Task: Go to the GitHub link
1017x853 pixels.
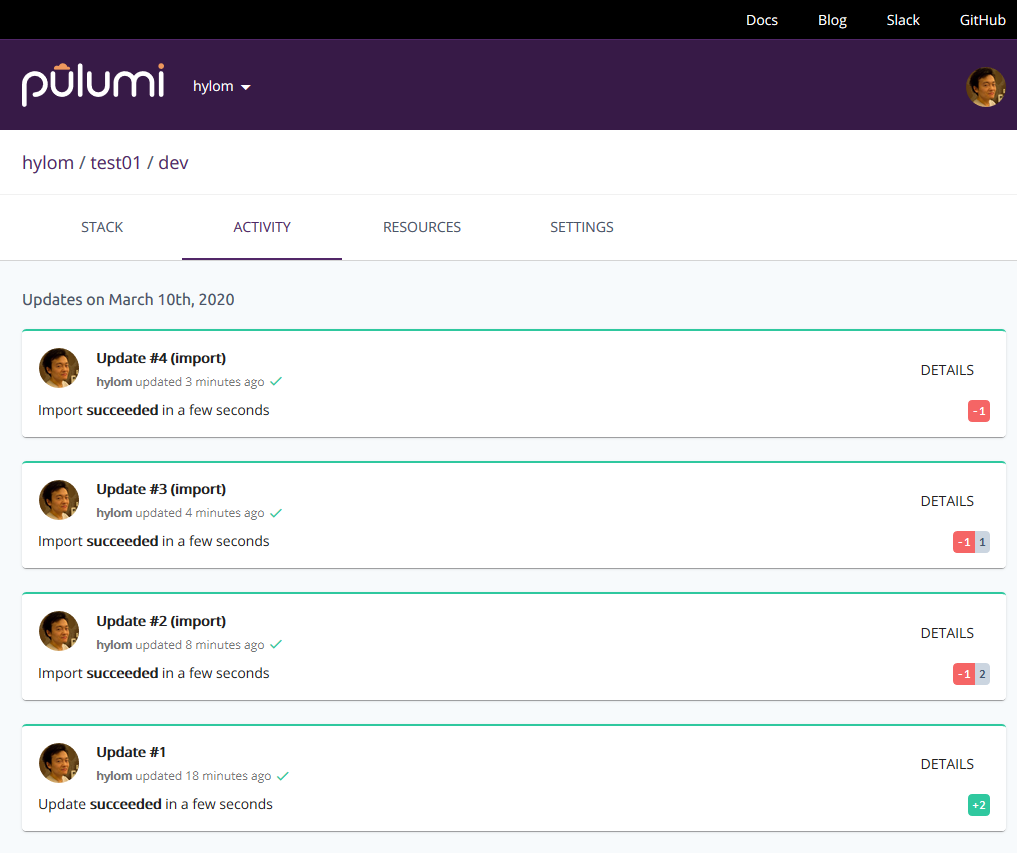Action: (983, 20)
